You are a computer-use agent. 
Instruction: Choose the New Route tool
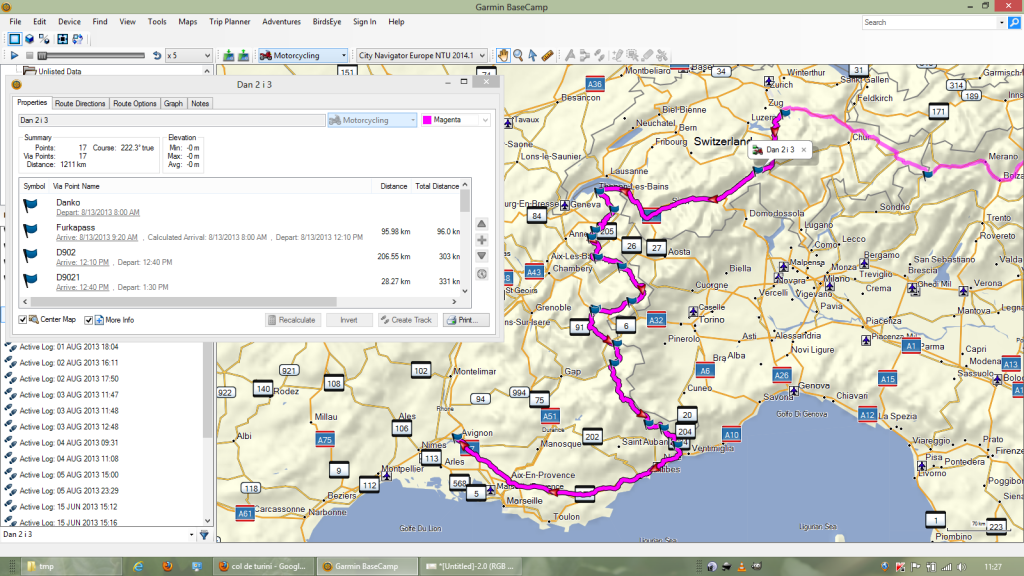(584, 56)
